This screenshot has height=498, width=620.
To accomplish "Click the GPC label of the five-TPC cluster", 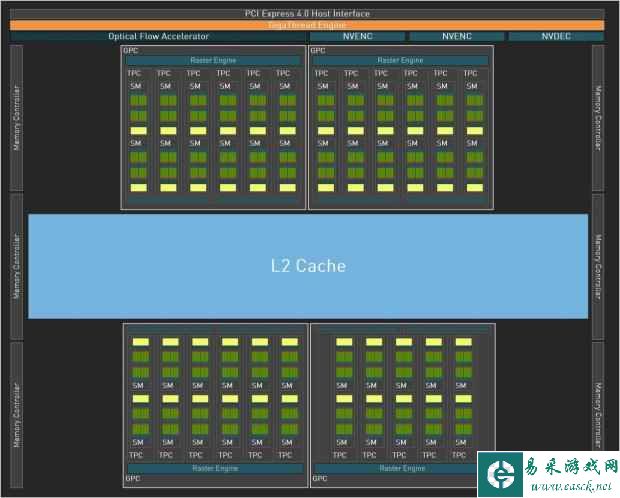I will click(319, 479).
